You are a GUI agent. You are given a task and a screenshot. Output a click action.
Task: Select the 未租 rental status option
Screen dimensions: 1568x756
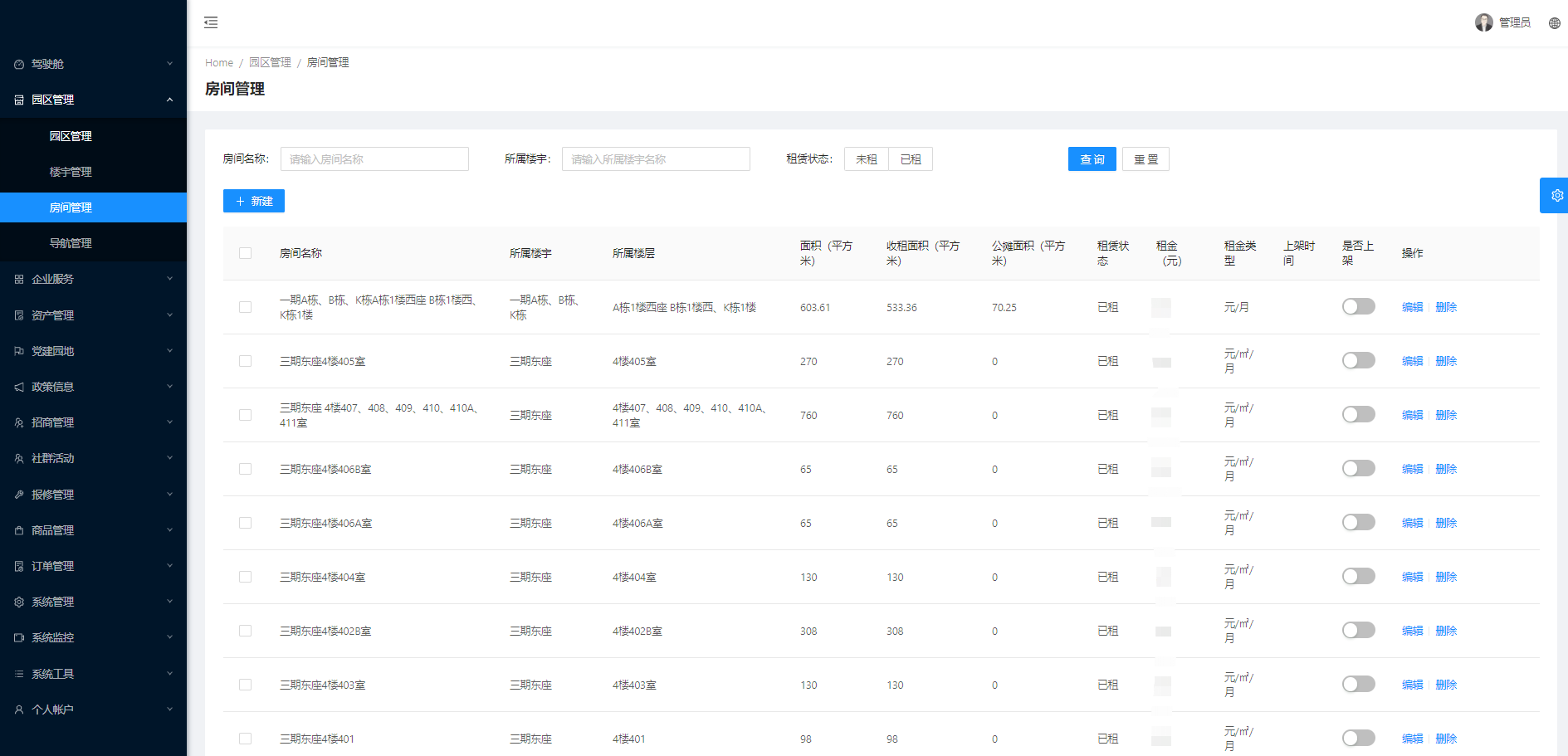[866, 159]
